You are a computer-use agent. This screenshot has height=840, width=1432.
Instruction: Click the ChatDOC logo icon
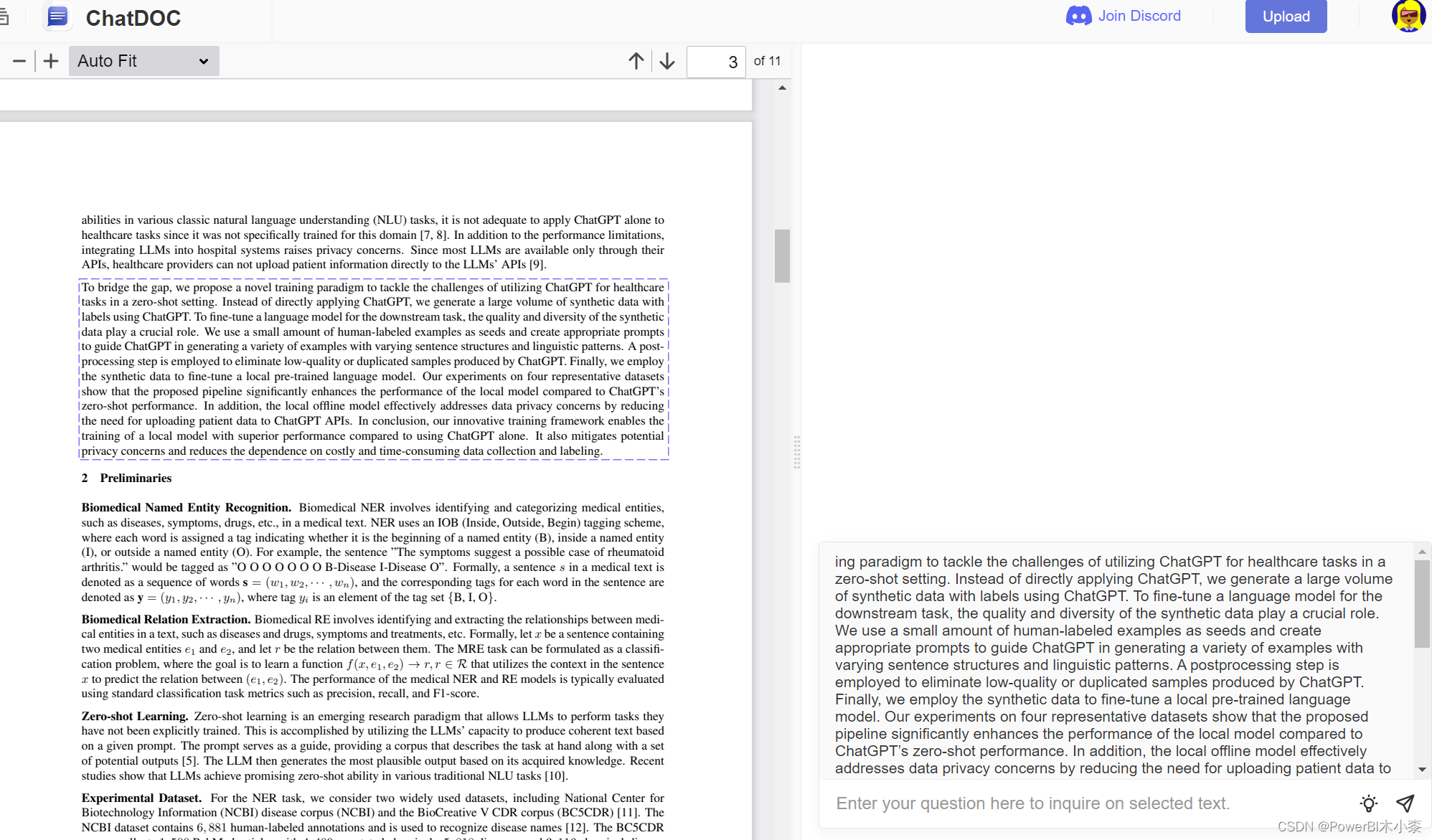(x=57, y=16)
